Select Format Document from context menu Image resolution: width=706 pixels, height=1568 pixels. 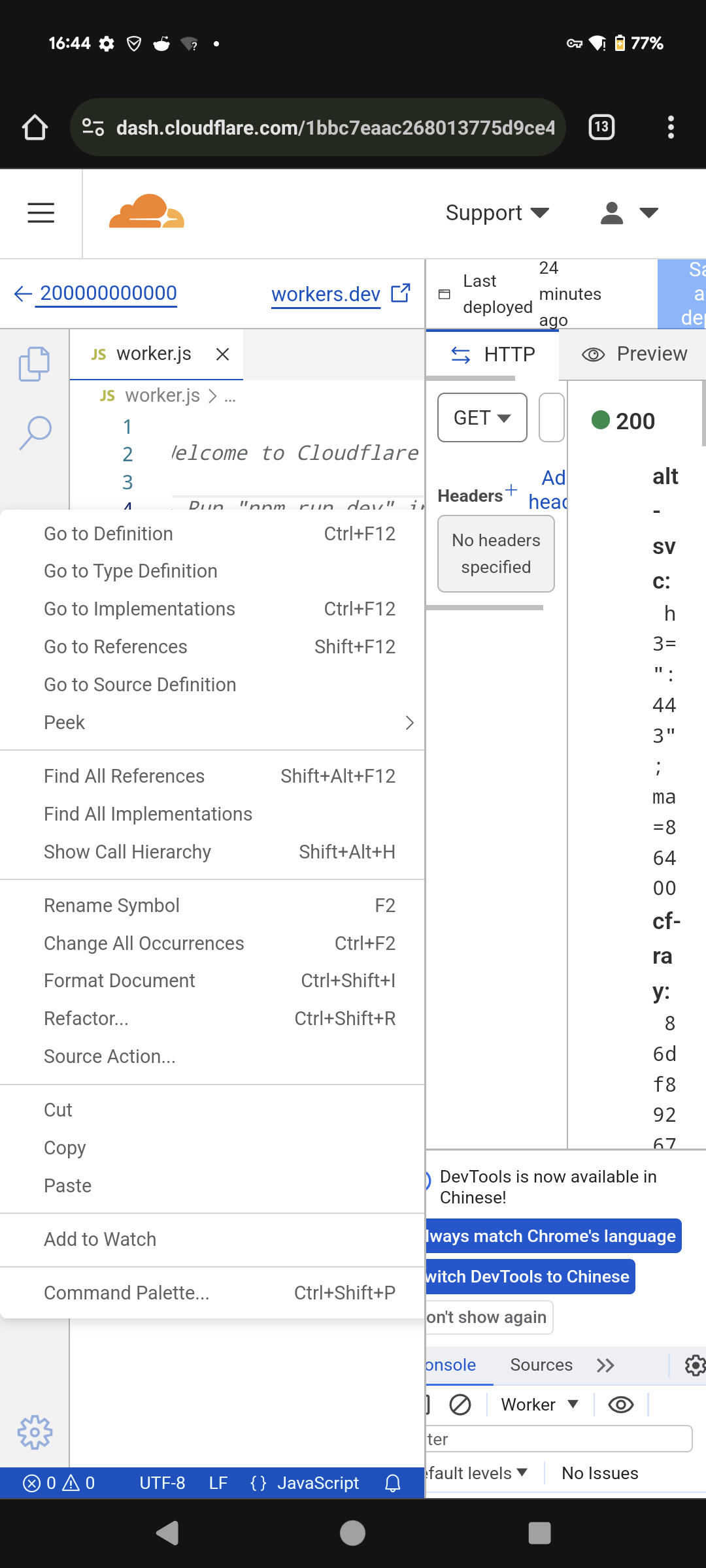pyautogui.click(x=120, y=981)
